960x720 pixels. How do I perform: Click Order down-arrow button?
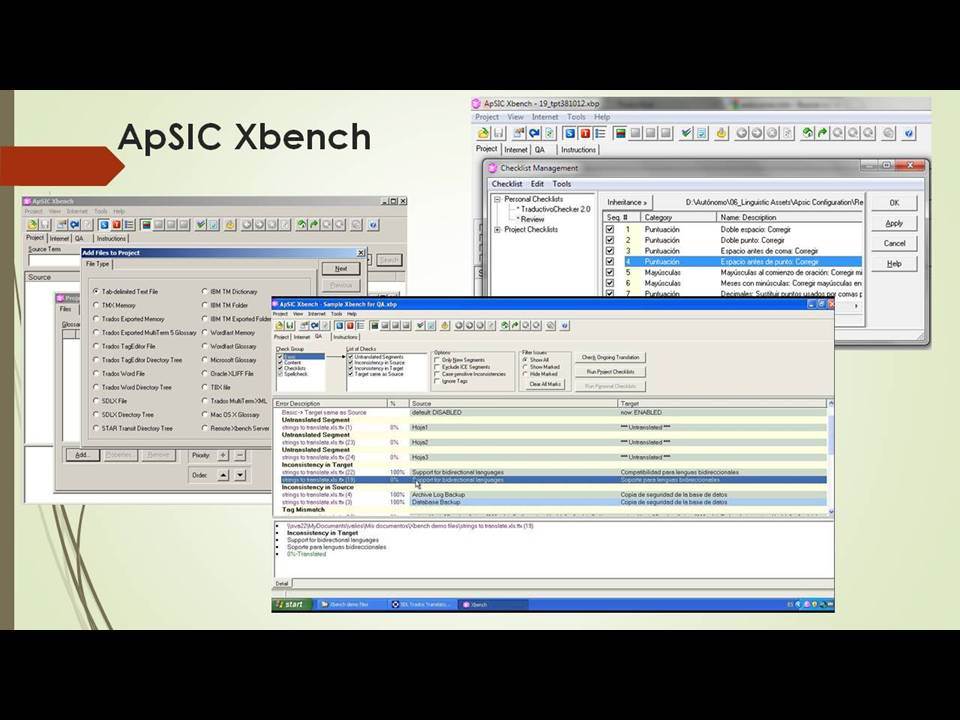[240, 475]
